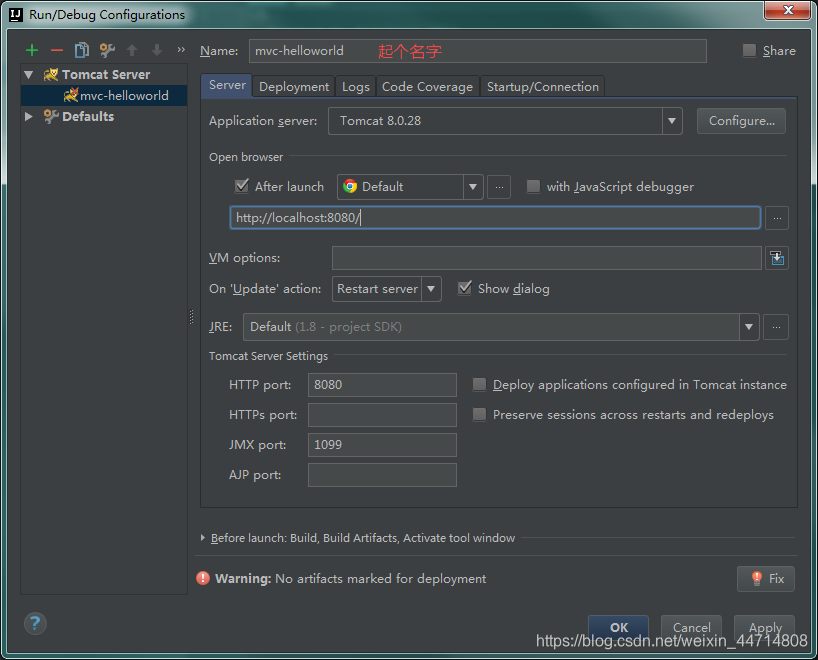Switch to the Code Coverage tab
The image size is (818, 660).
click(x=427, y=87)
